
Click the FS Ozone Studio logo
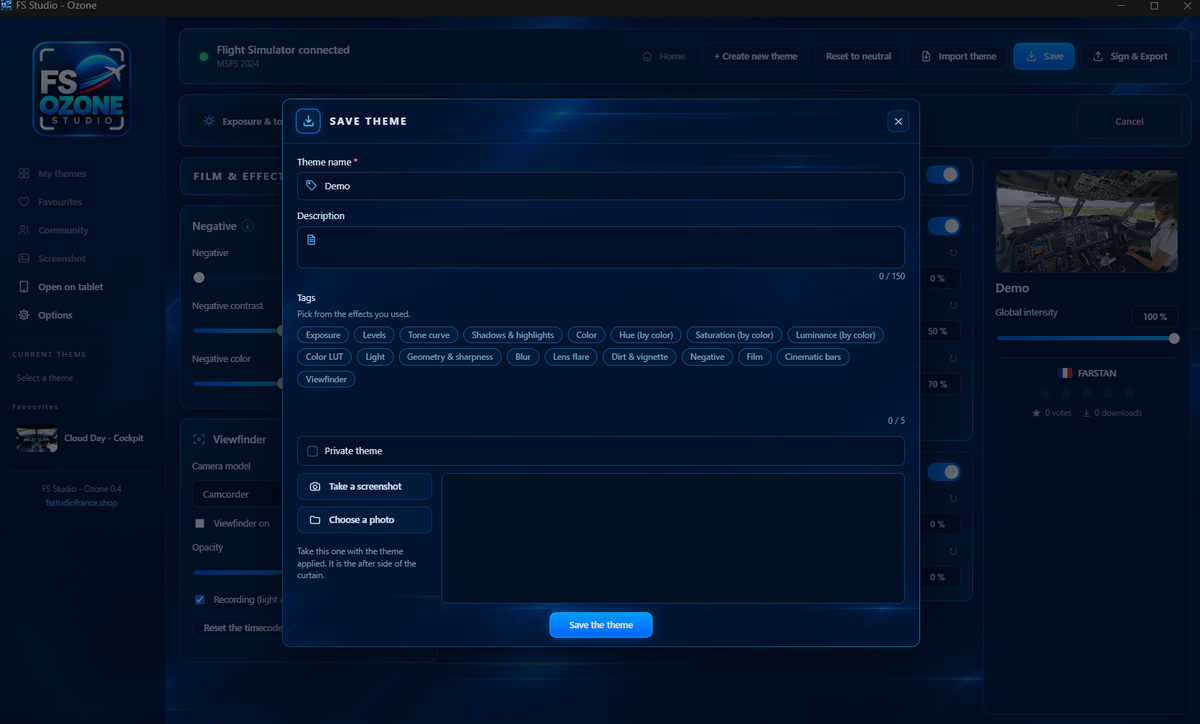[81, 89]
